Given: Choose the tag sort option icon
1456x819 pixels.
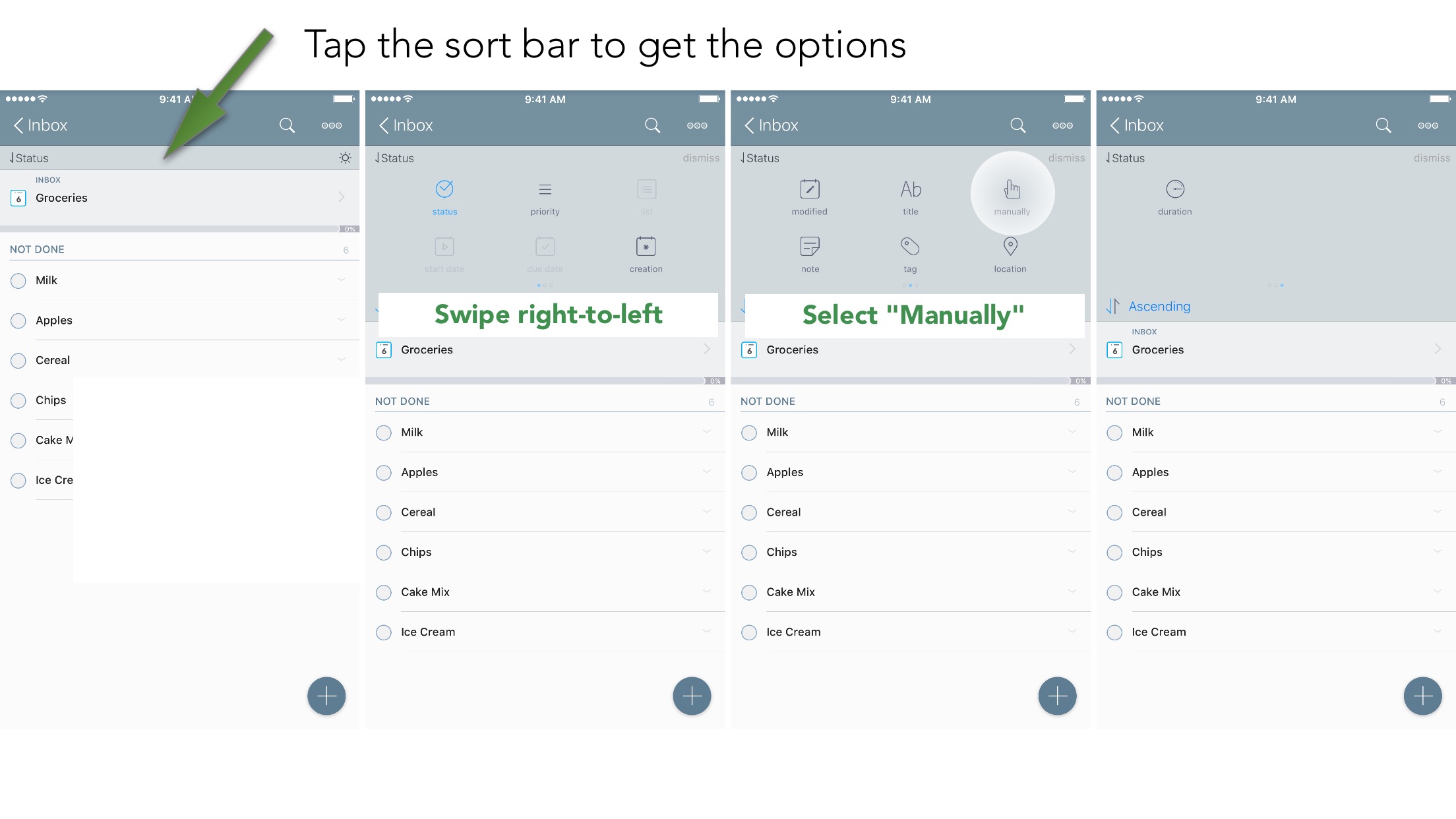Looking at the screenshot, I should [x=910, y=247].
